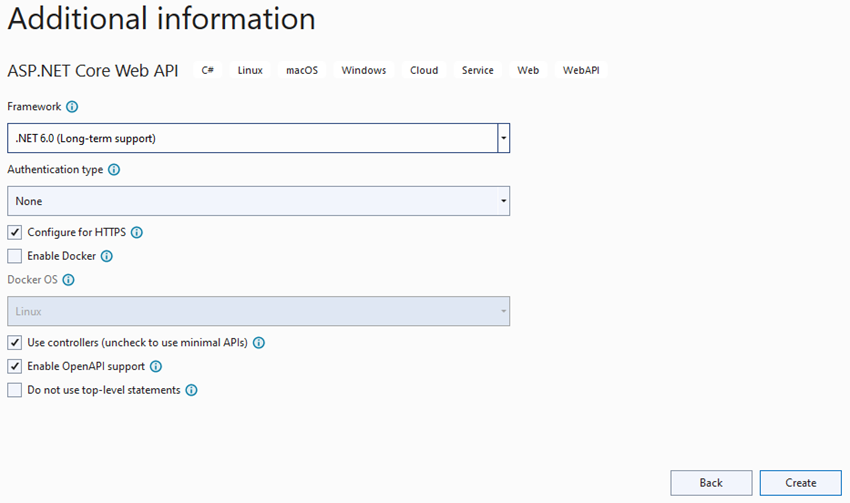Uncheck Use controllers checkbox
Screen dimensions: 850x503
15,343
